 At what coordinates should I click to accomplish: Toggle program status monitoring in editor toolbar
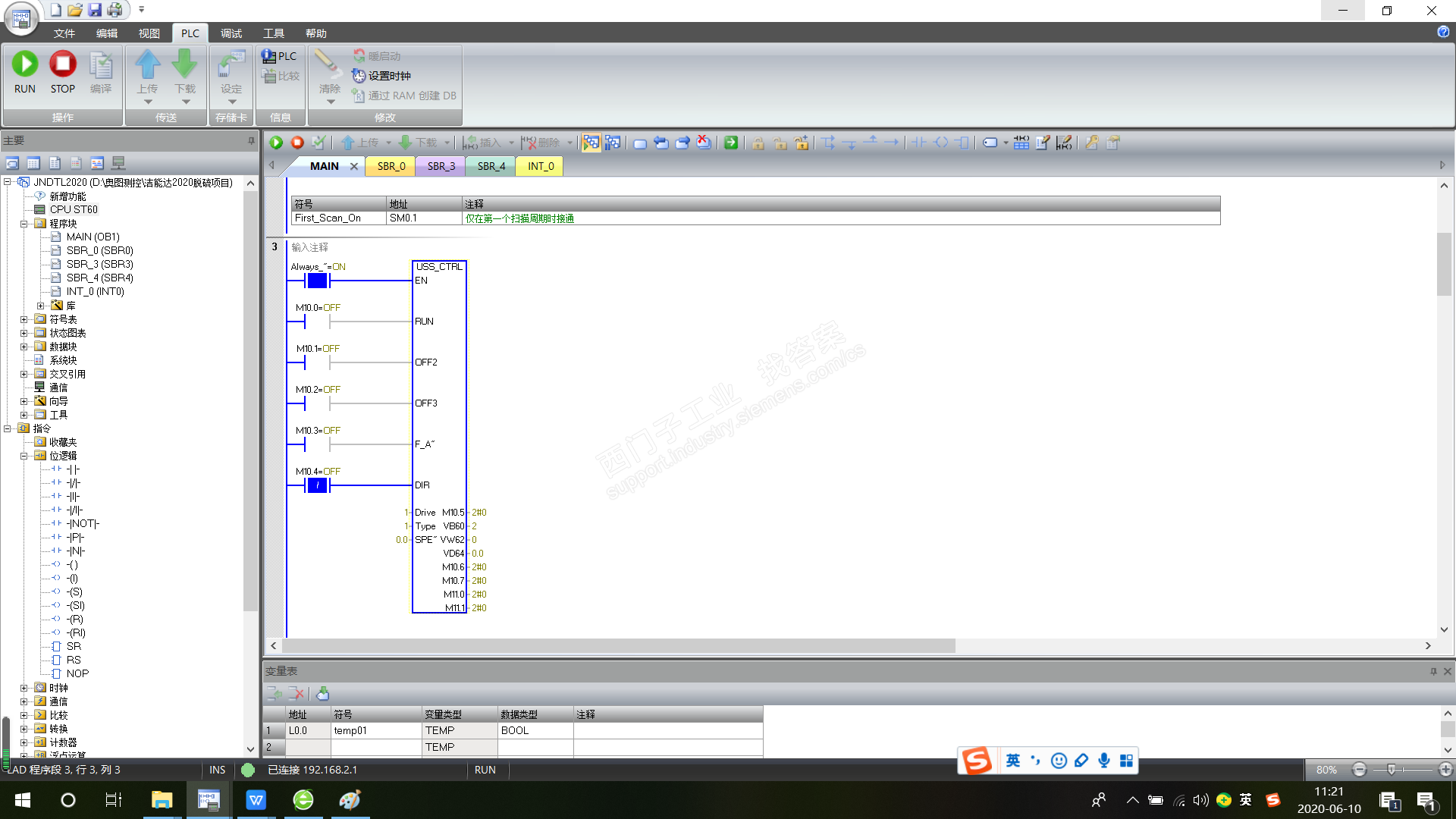pyautogui.click(x=591, y=143)
